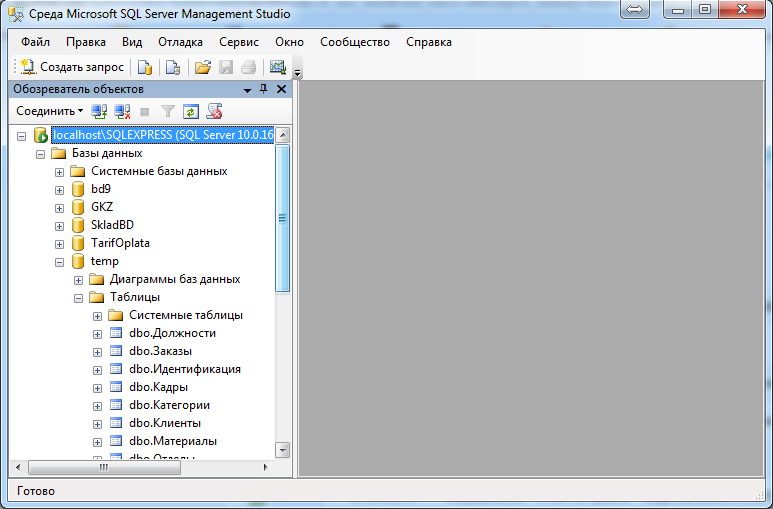Image resolution: width=773 pixels, height=509 pixels.
Task: Select the localhost\SQLEXPRESS server row
Action: point(163,135)
